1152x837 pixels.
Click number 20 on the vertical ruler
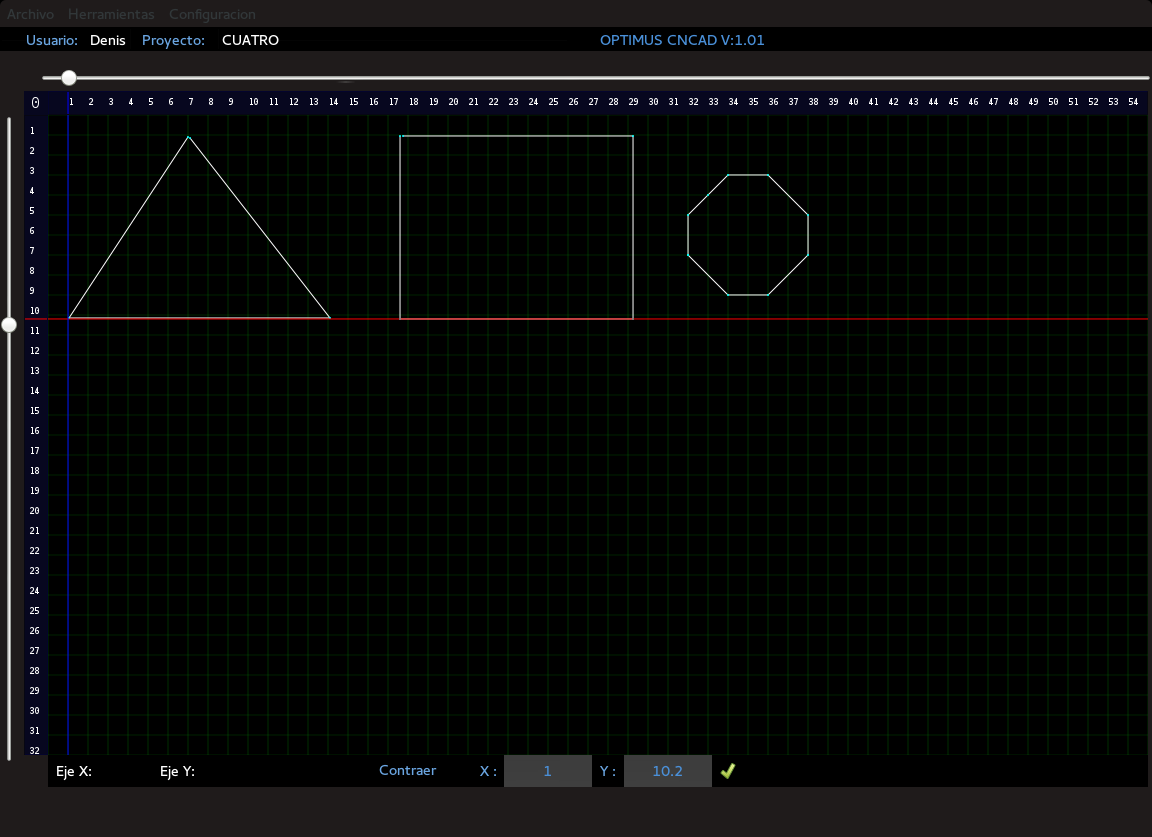35,511
